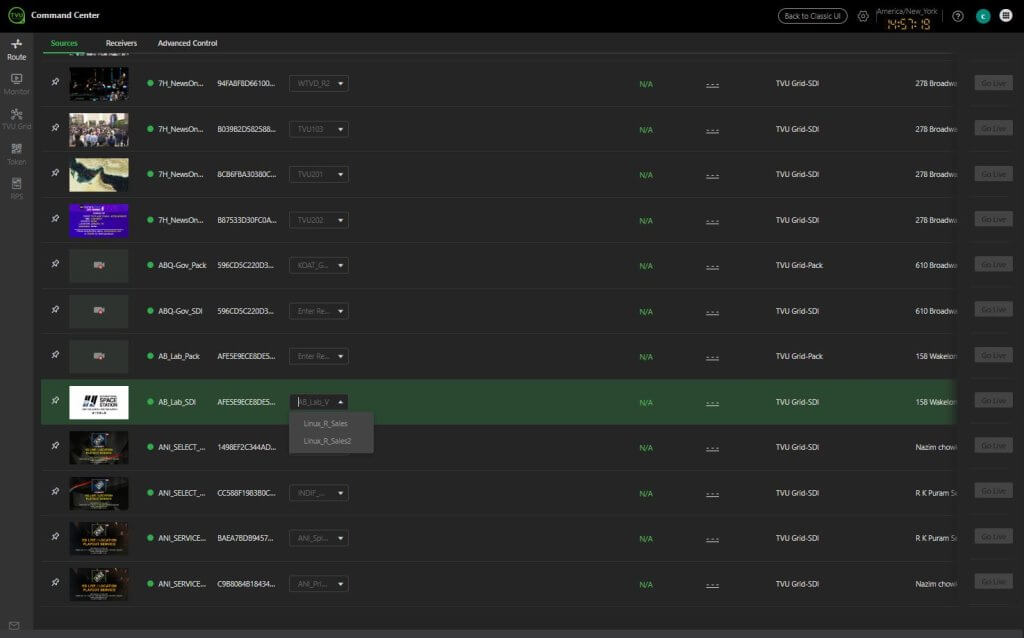Open the Space Station thumbnail of AB_Lab_SDI
This screenshot has width=1024, height=638.
[99, 402]
